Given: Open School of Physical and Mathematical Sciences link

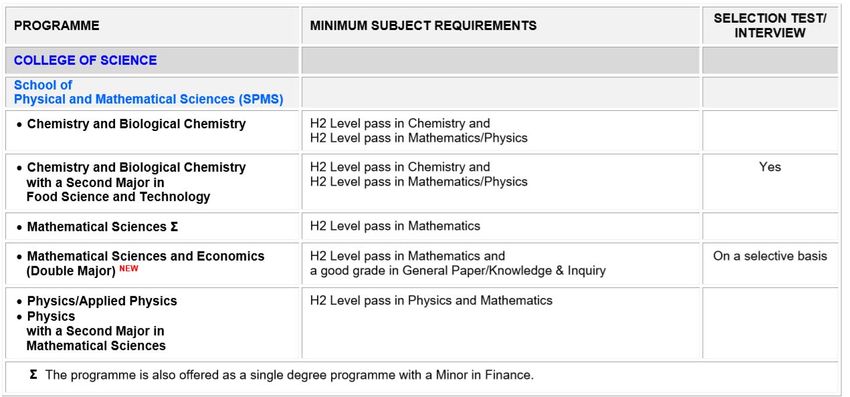Looking at the screenshot, I should pyautogui.click(x=149, y=92).
